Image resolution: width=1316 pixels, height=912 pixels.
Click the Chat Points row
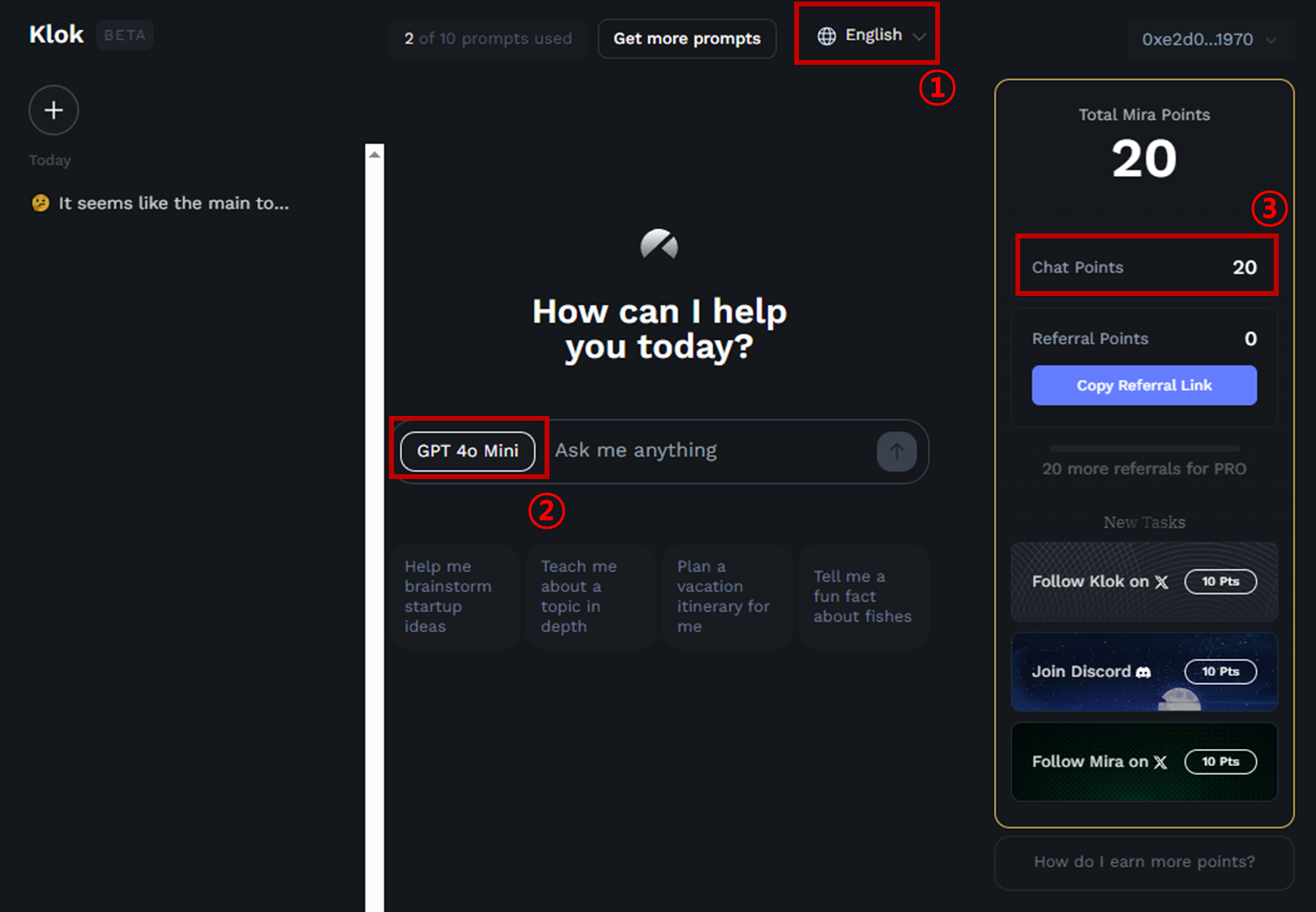point(1144,268)
